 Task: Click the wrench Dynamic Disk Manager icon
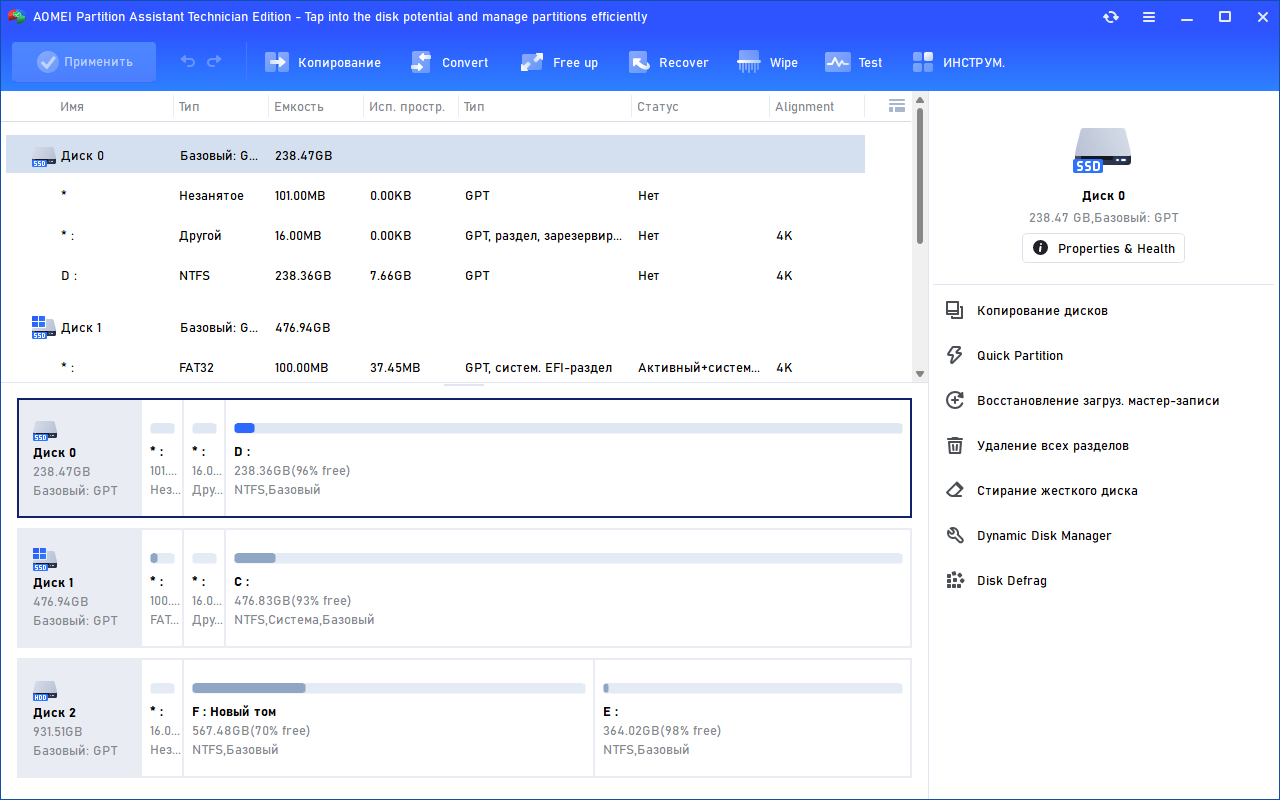955,536
